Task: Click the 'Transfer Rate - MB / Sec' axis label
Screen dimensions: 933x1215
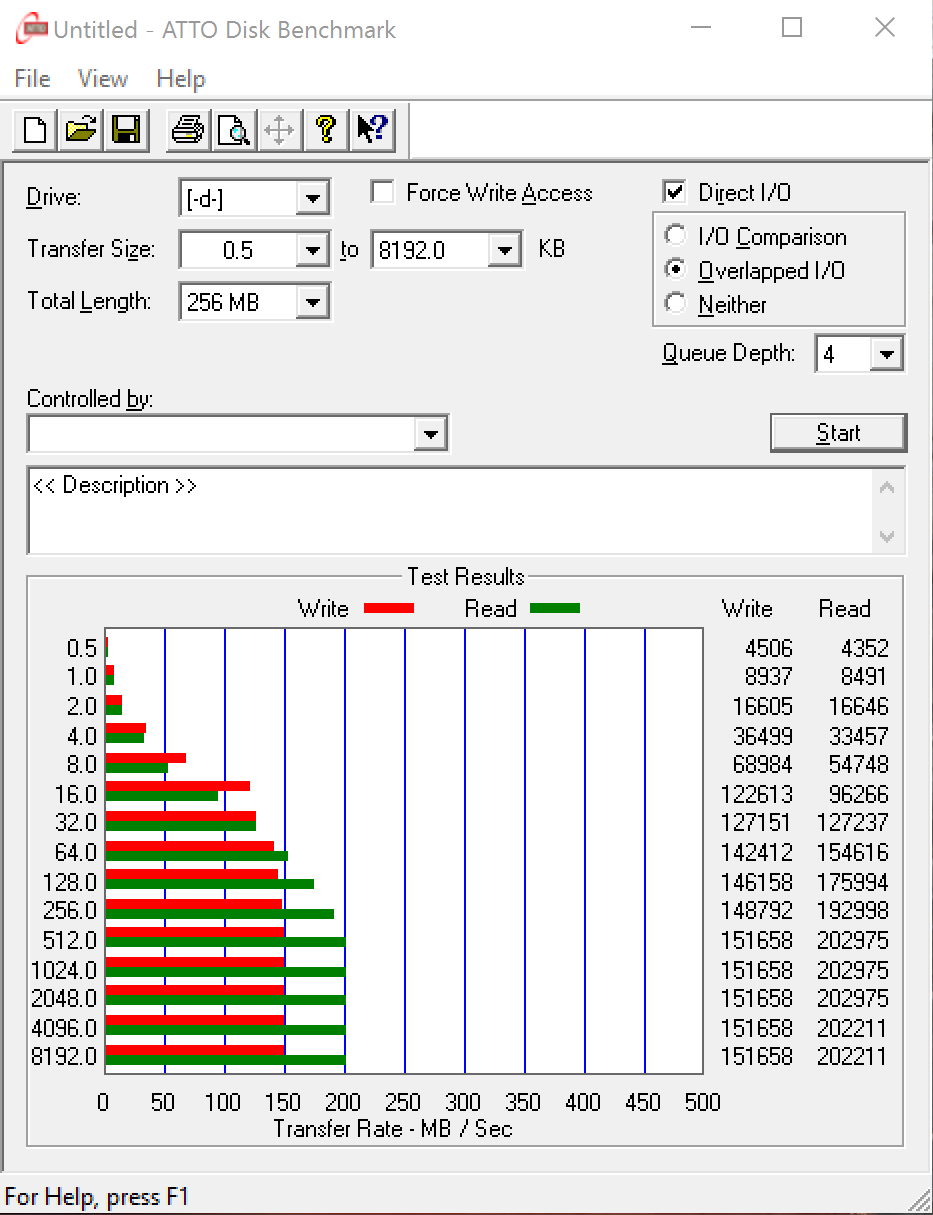Action: click(x=393, y=1128)
